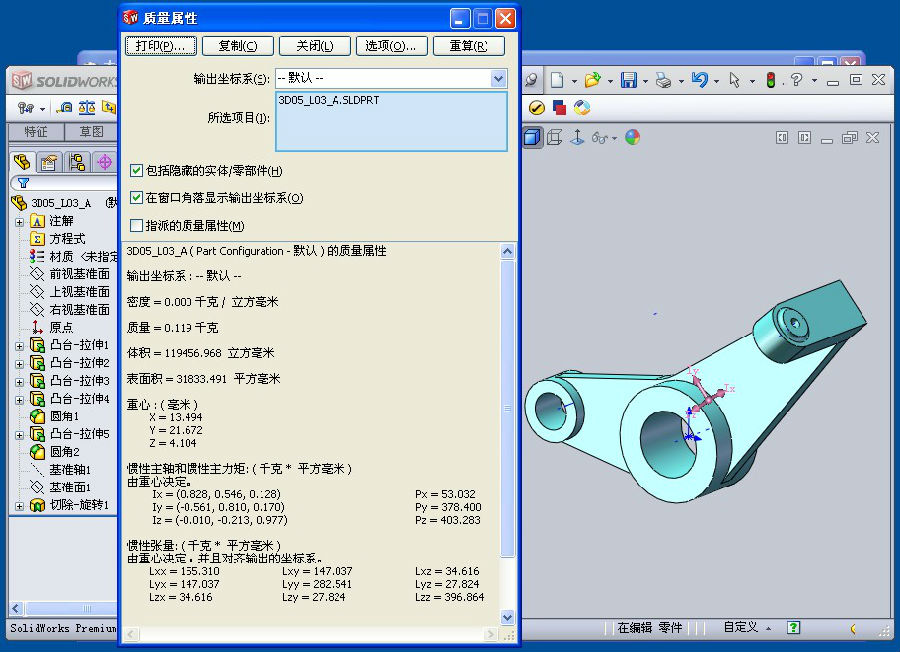This screenshot has height=652, width=900.
Task: Click the Measure tape tool icon
Action: coord(65,107)
